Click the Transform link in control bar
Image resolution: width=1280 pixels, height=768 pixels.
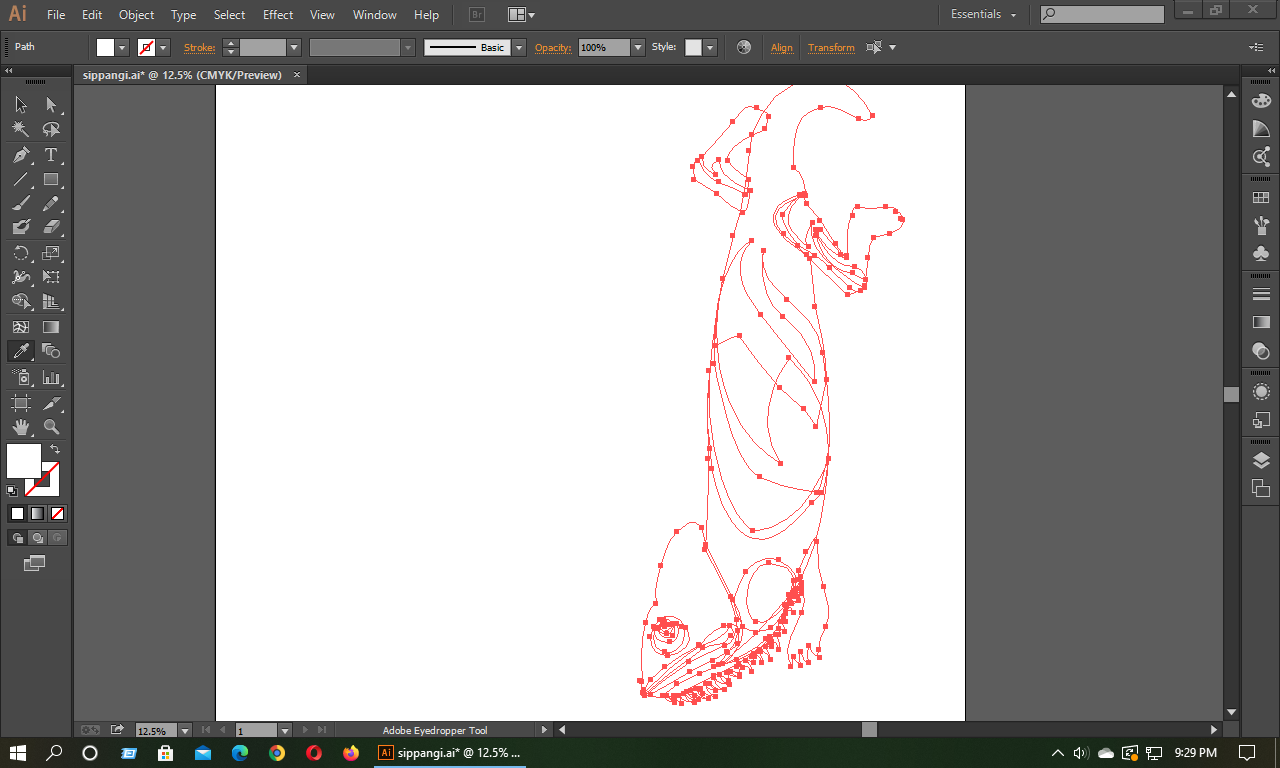[x=831, y=47]
